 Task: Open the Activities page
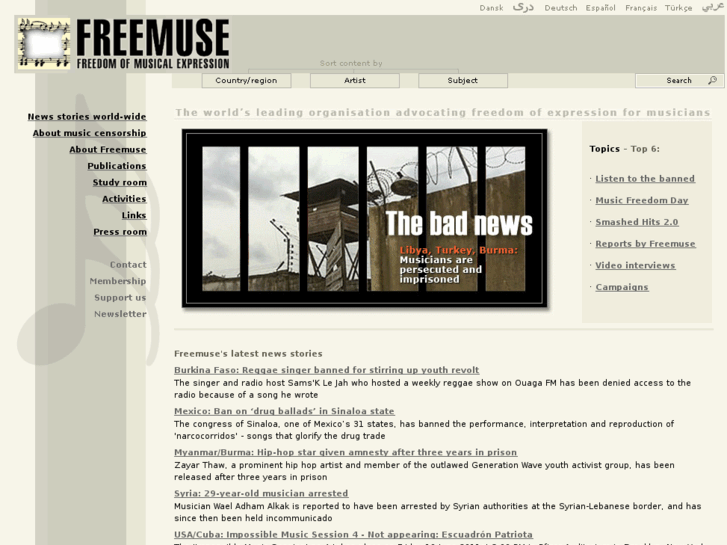[124, 199]
